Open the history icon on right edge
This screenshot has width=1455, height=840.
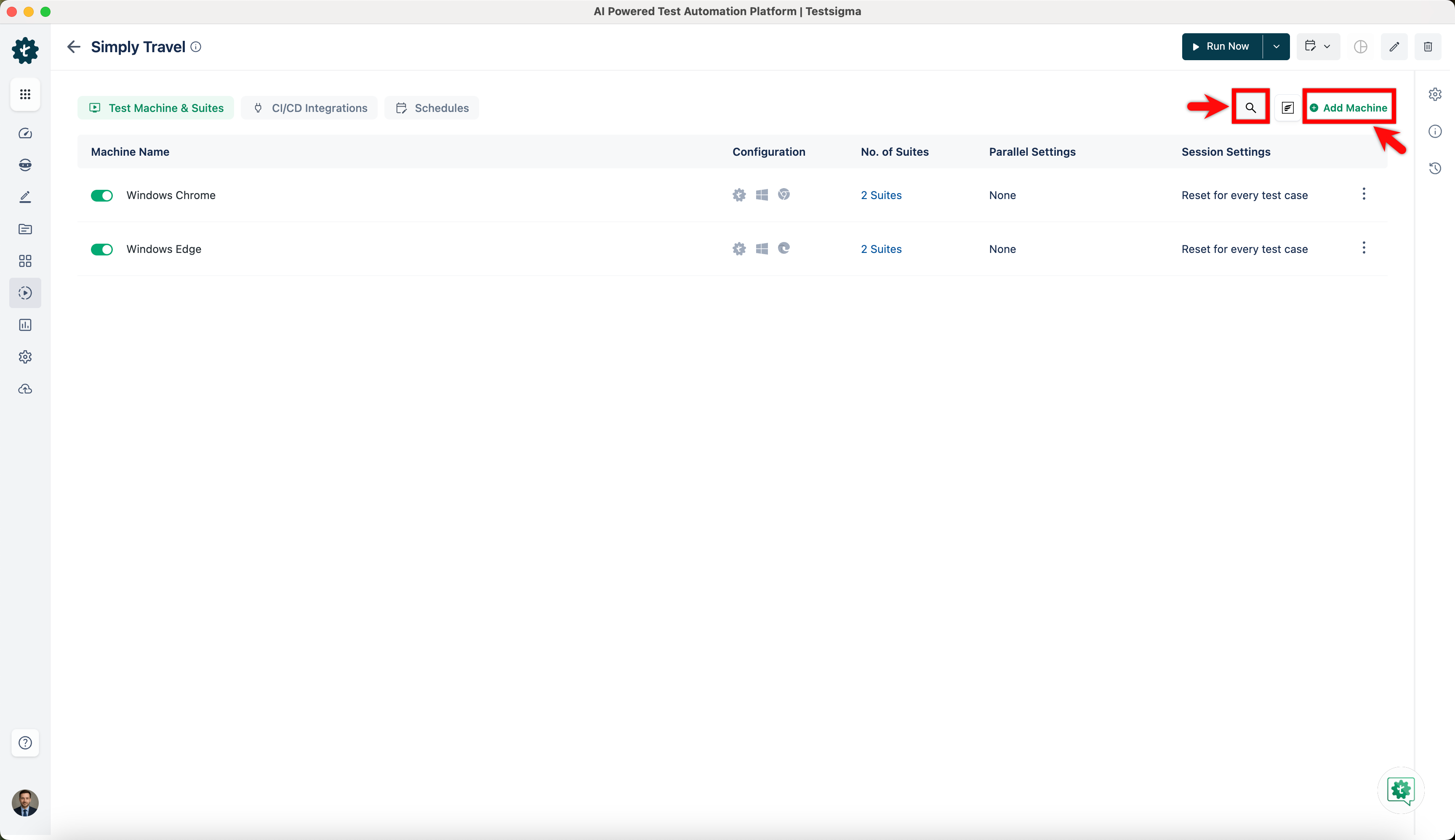[x=1436, y=168]
